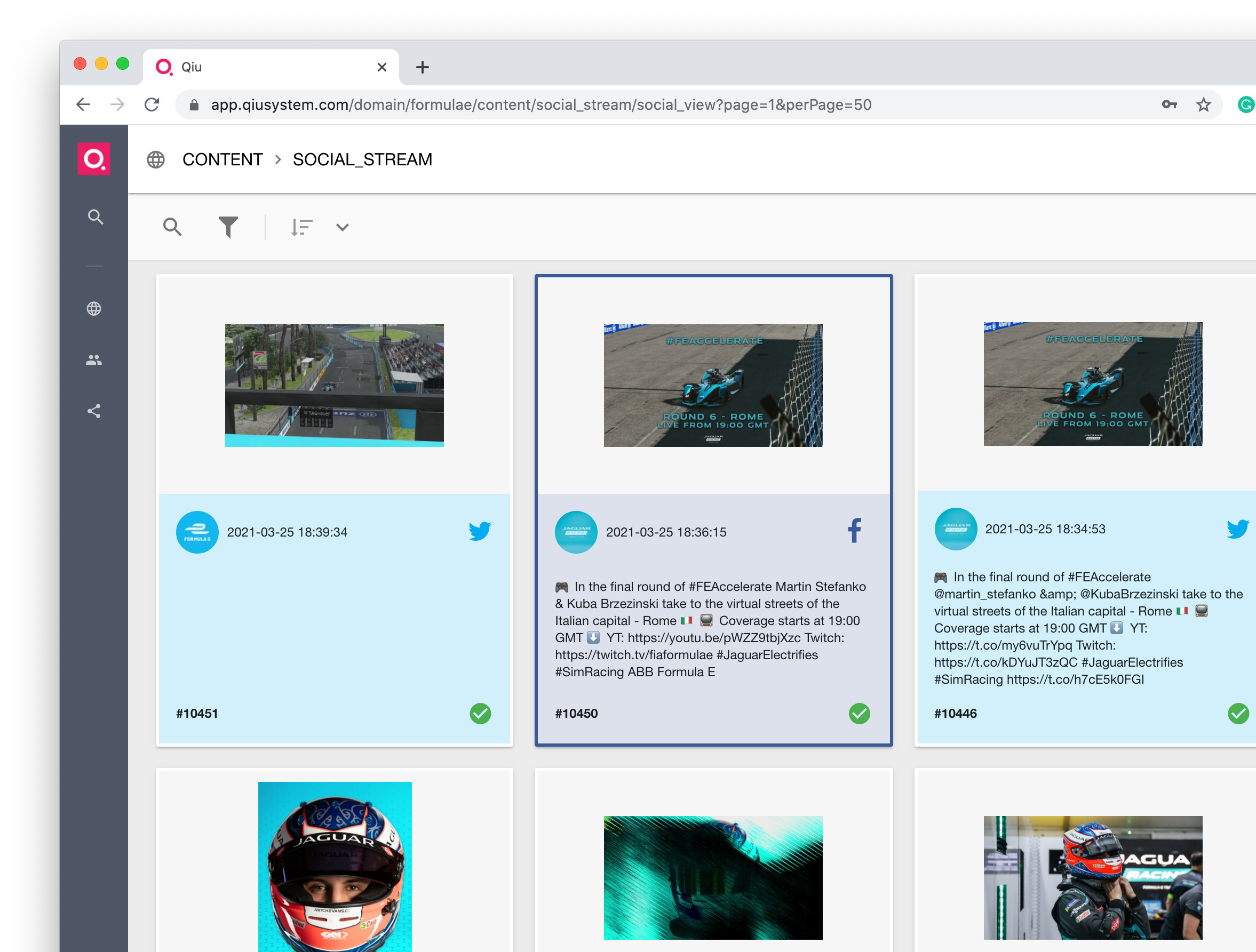Click the toolbar search magnifier icon
This screenshot has width=1256, height=952.
(x=172, y=227)
